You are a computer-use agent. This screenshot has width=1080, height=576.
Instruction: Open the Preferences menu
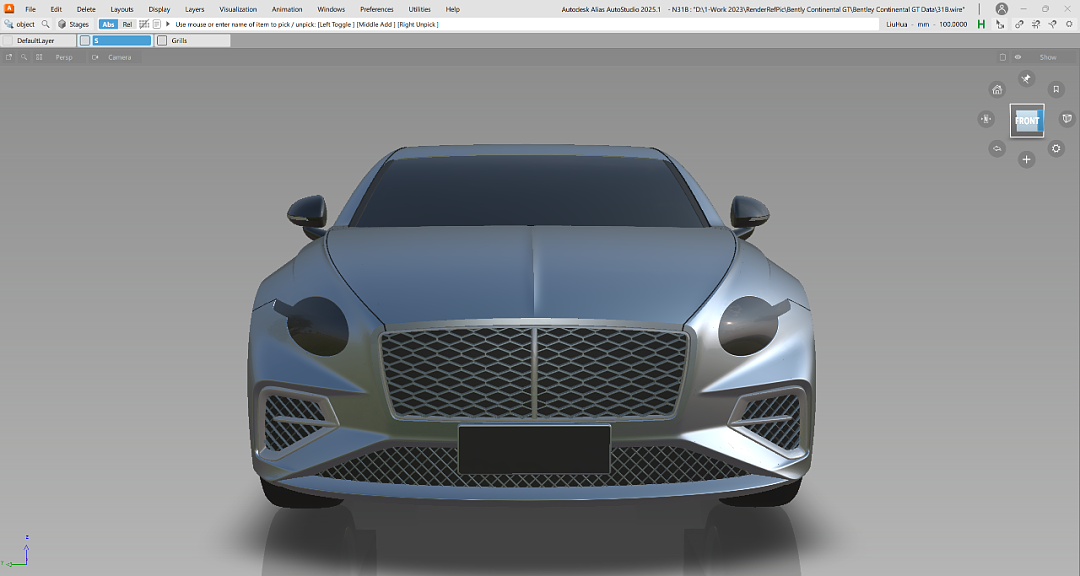[377, 10]
